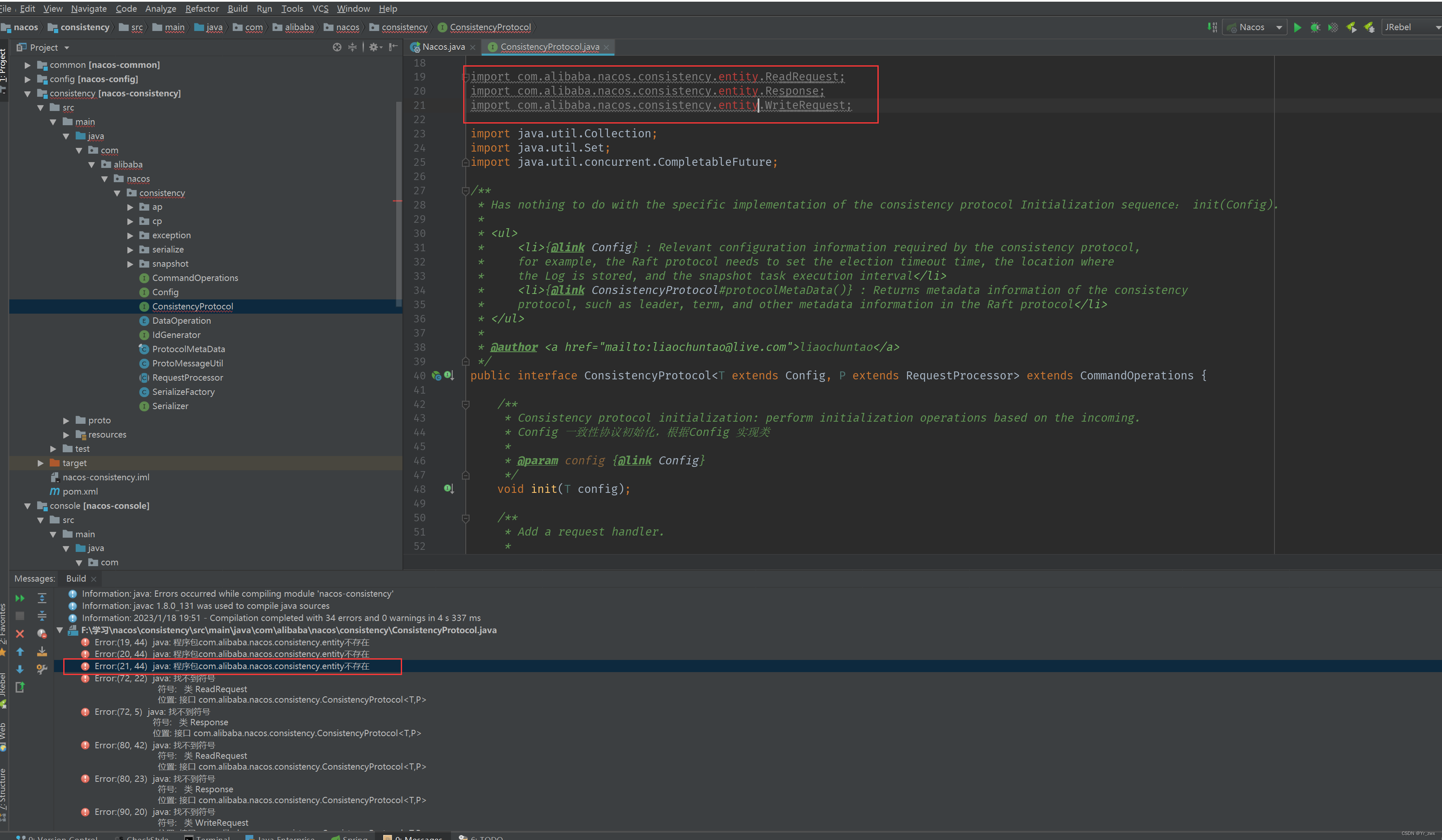Select the Nacos.java tab

click(x=440, y=47)
